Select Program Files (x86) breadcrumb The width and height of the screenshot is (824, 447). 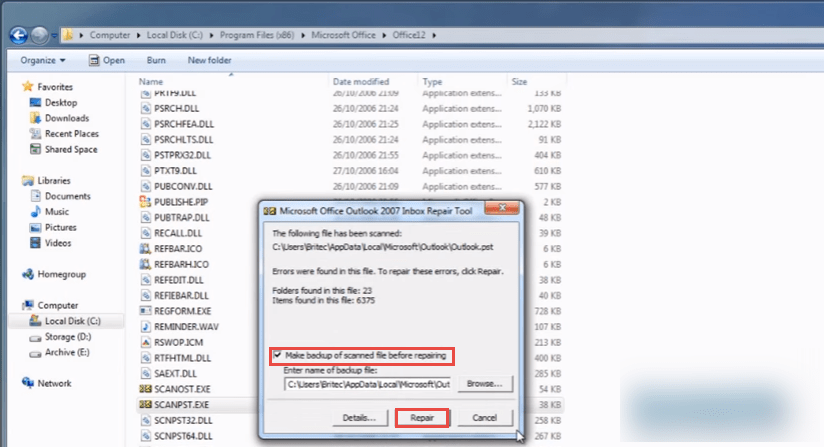click(x=257, y=35)
